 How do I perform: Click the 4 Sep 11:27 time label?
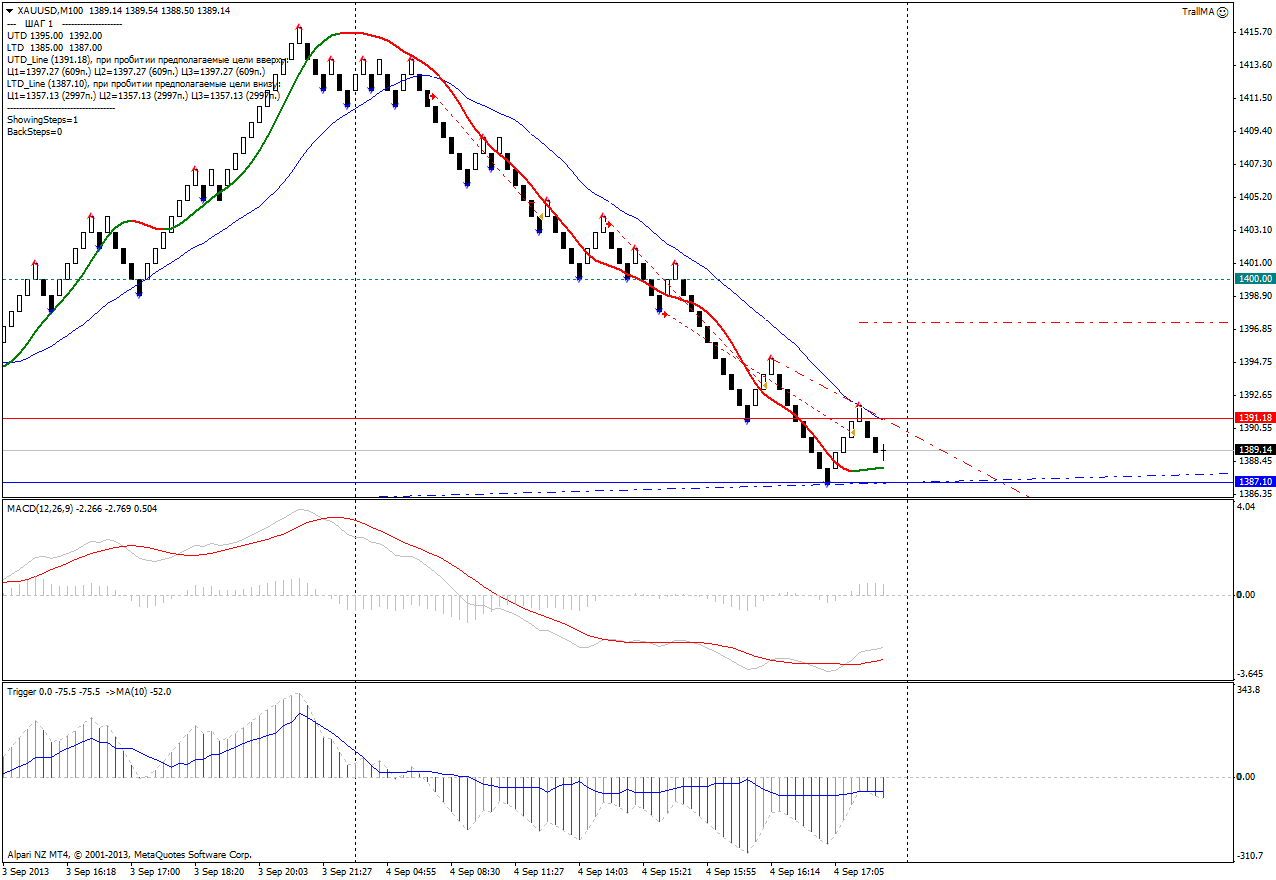539,872
